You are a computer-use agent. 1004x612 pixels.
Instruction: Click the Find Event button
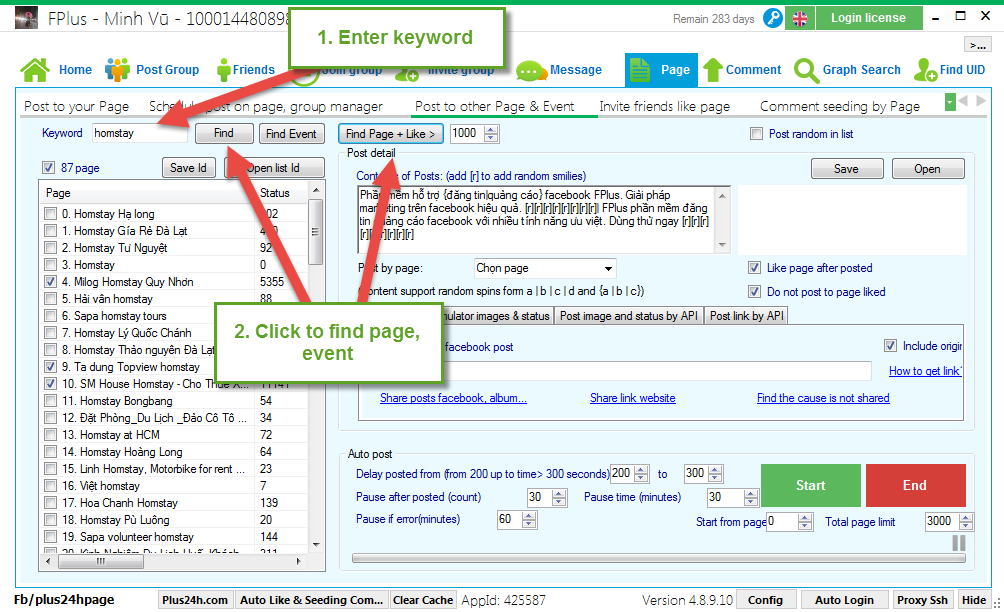click(291, 134)
